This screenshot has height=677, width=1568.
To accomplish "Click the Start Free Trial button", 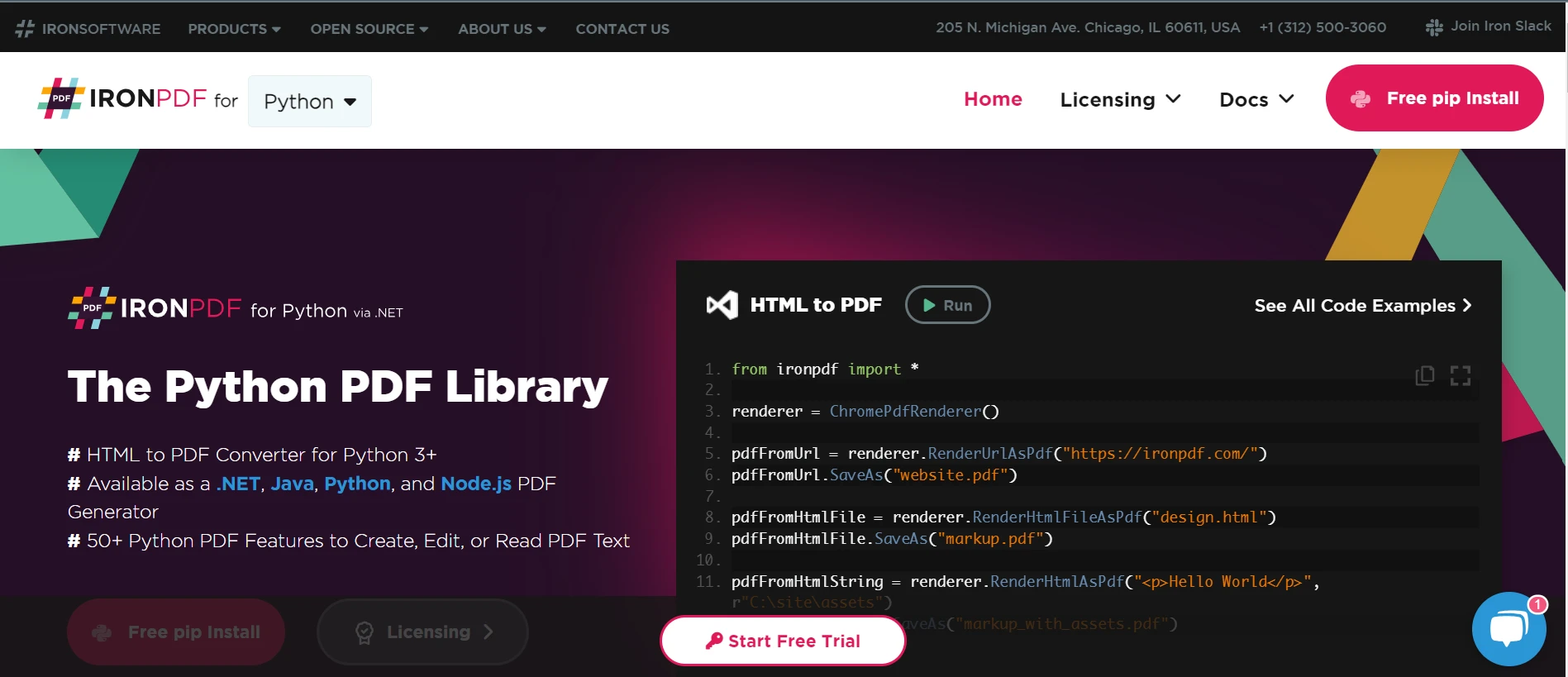I will [x=783, y=641].
